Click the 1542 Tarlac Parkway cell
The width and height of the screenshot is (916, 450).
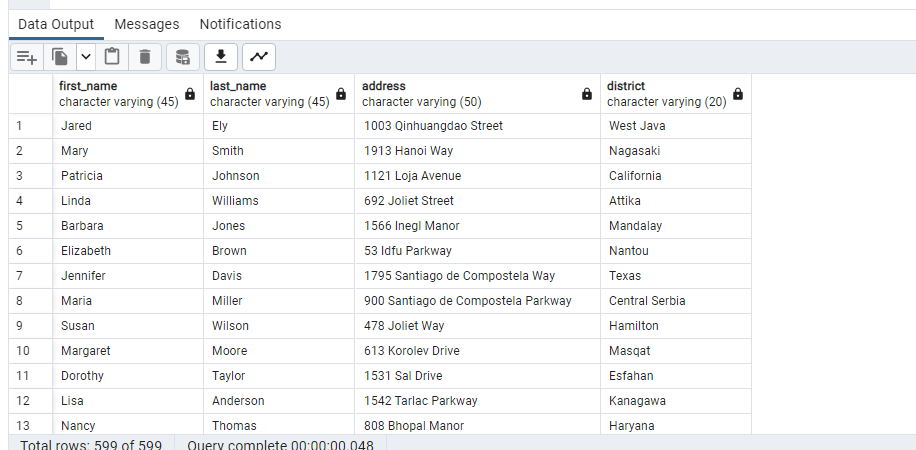pos(477,401)
